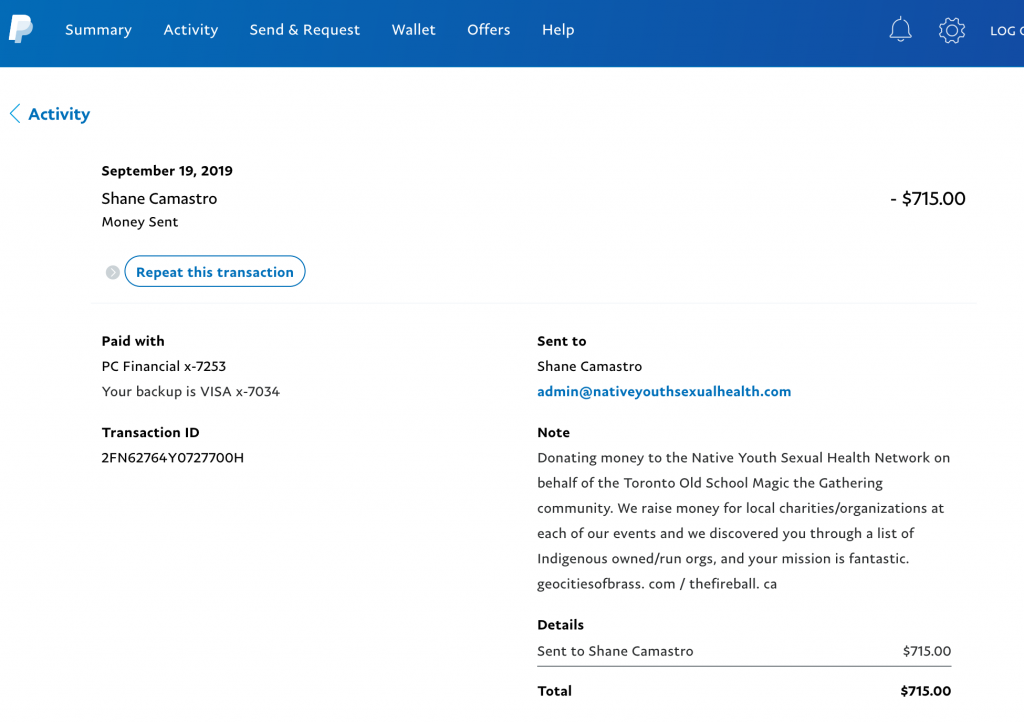Click PC Financial x-7253 payment method
The height and width of the screenshot is (723, 1024).
tap(164, 366)
